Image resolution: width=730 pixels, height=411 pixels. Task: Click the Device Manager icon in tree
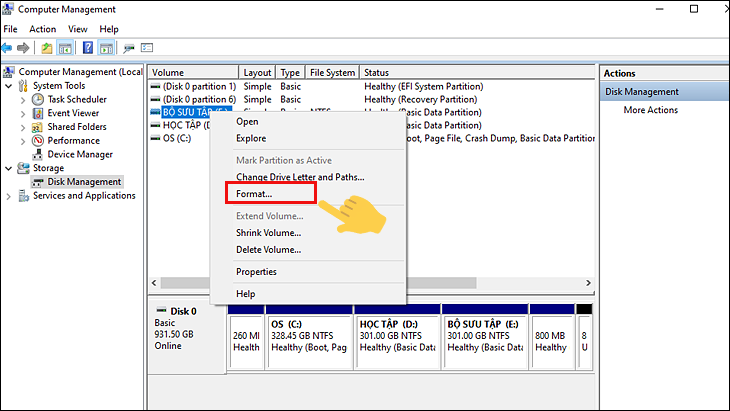[38, 155]
